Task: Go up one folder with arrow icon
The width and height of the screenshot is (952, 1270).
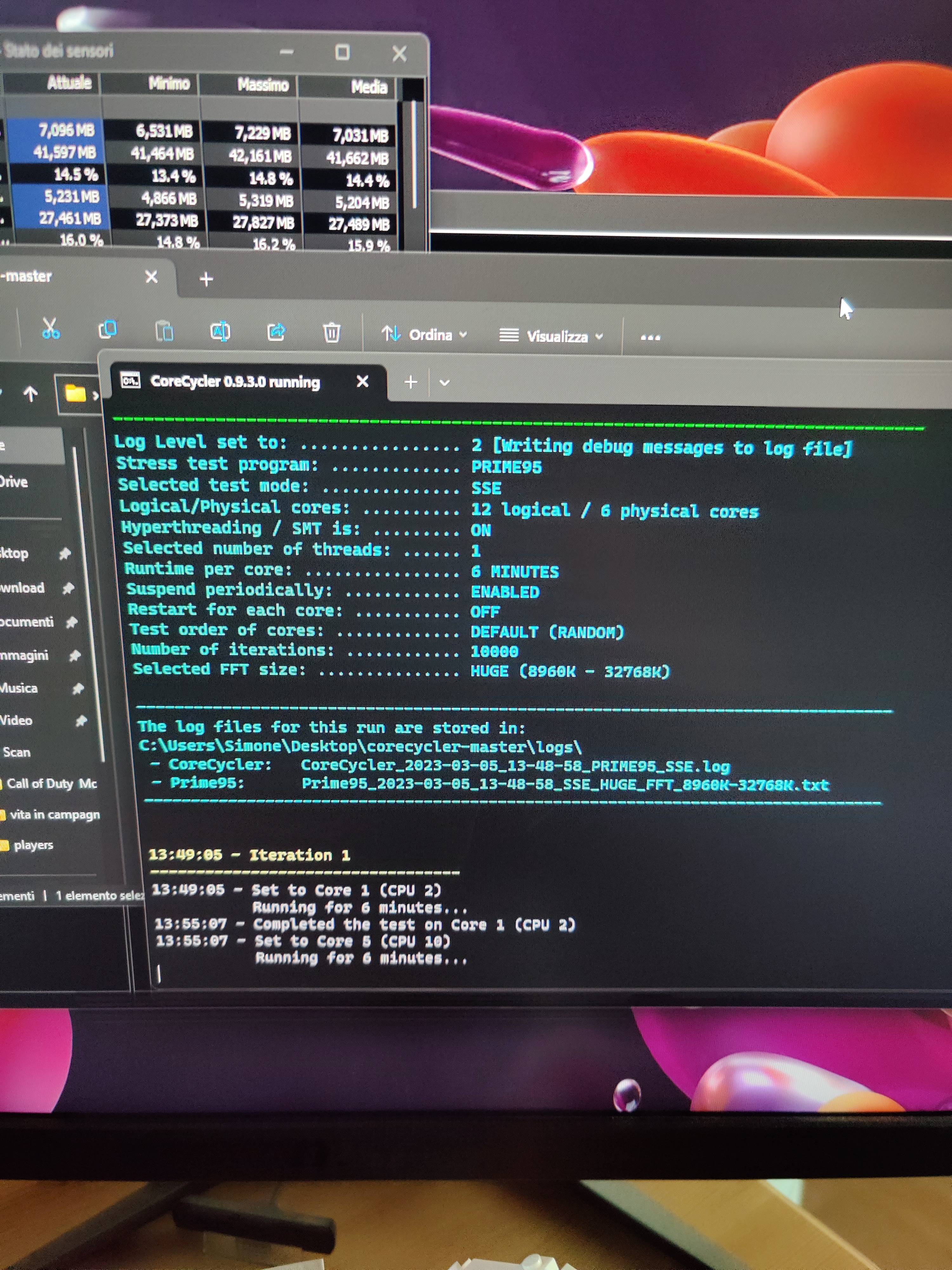Action: click(30, 393)
